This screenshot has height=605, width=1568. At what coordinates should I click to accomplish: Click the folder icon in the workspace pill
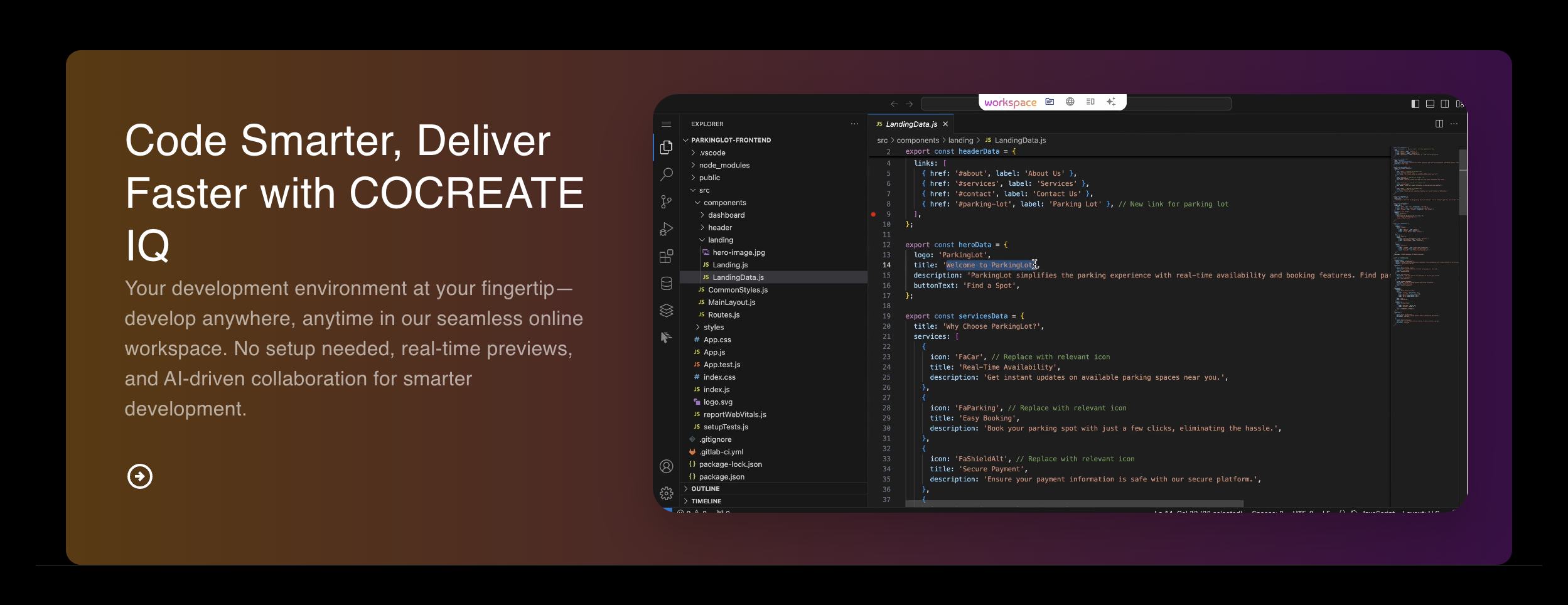point(1050,102)
